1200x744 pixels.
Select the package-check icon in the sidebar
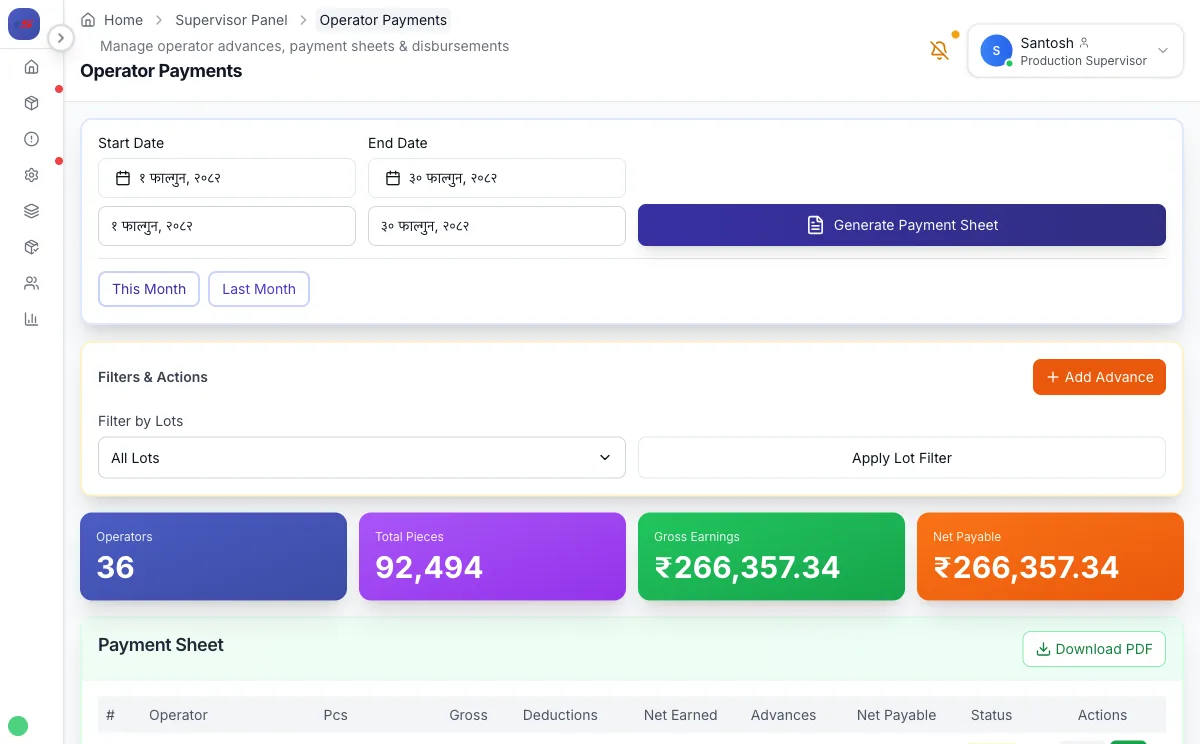click(31, 246)
